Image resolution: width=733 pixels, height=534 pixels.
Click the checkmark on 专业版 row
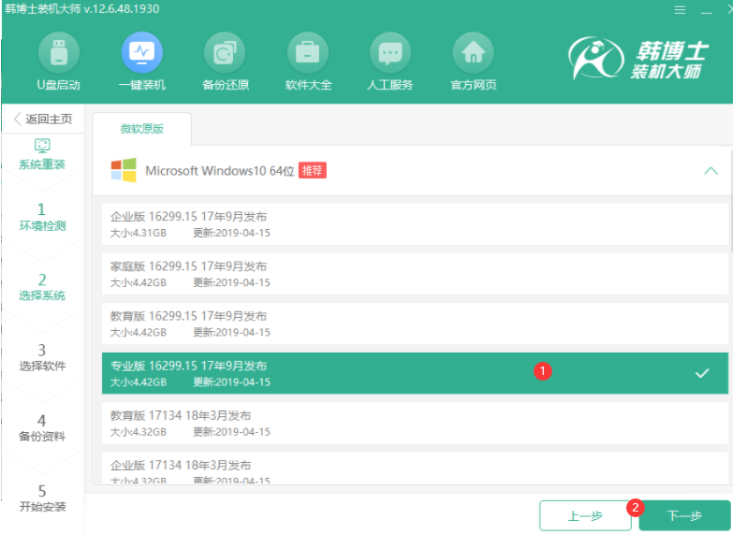coord(702,373)
